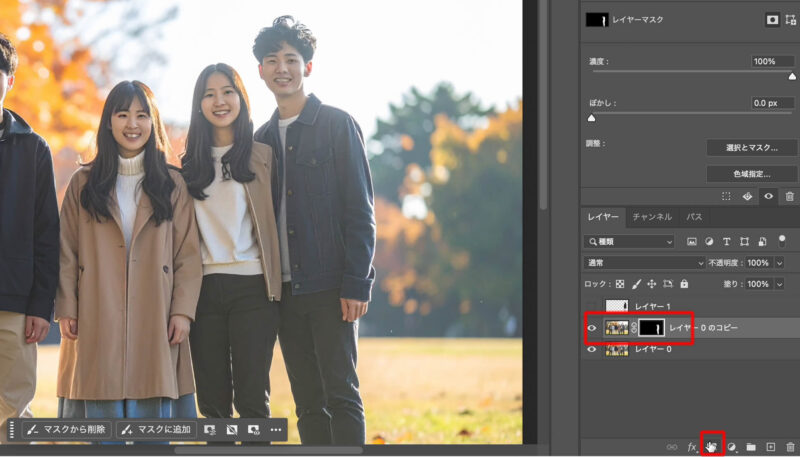Delete layer with Layers panel trash icon
Screen dimensions: 800x457
tap(790, 447)
